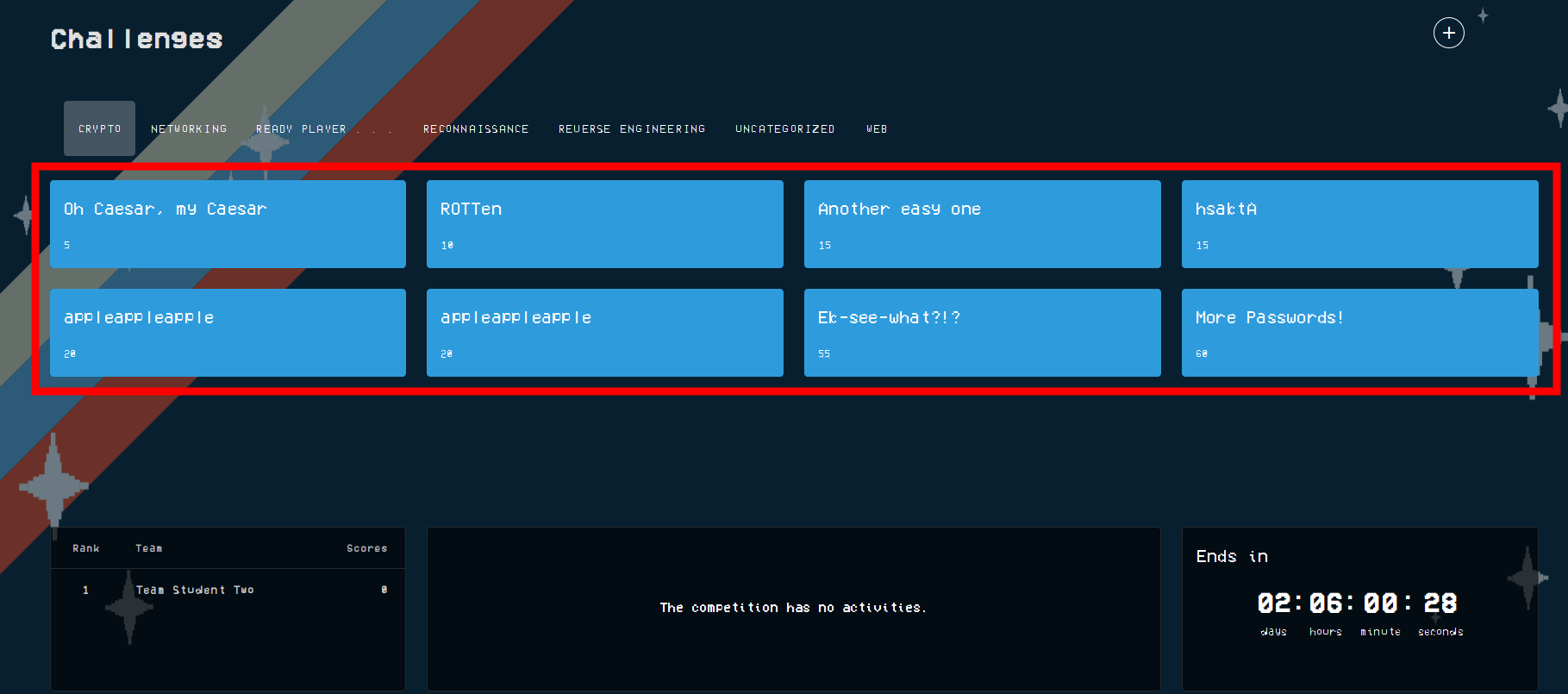Click the 06 hours countdown value
Viewport: 1568px width, 694px height.
pos(1327,603)
